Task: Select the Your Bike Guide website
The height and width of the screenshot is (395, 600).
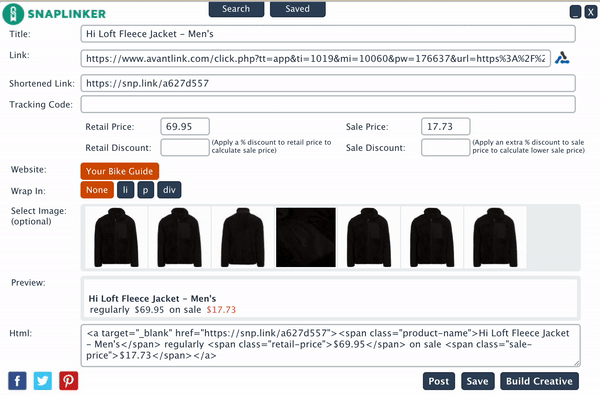Action: point(119,171)
